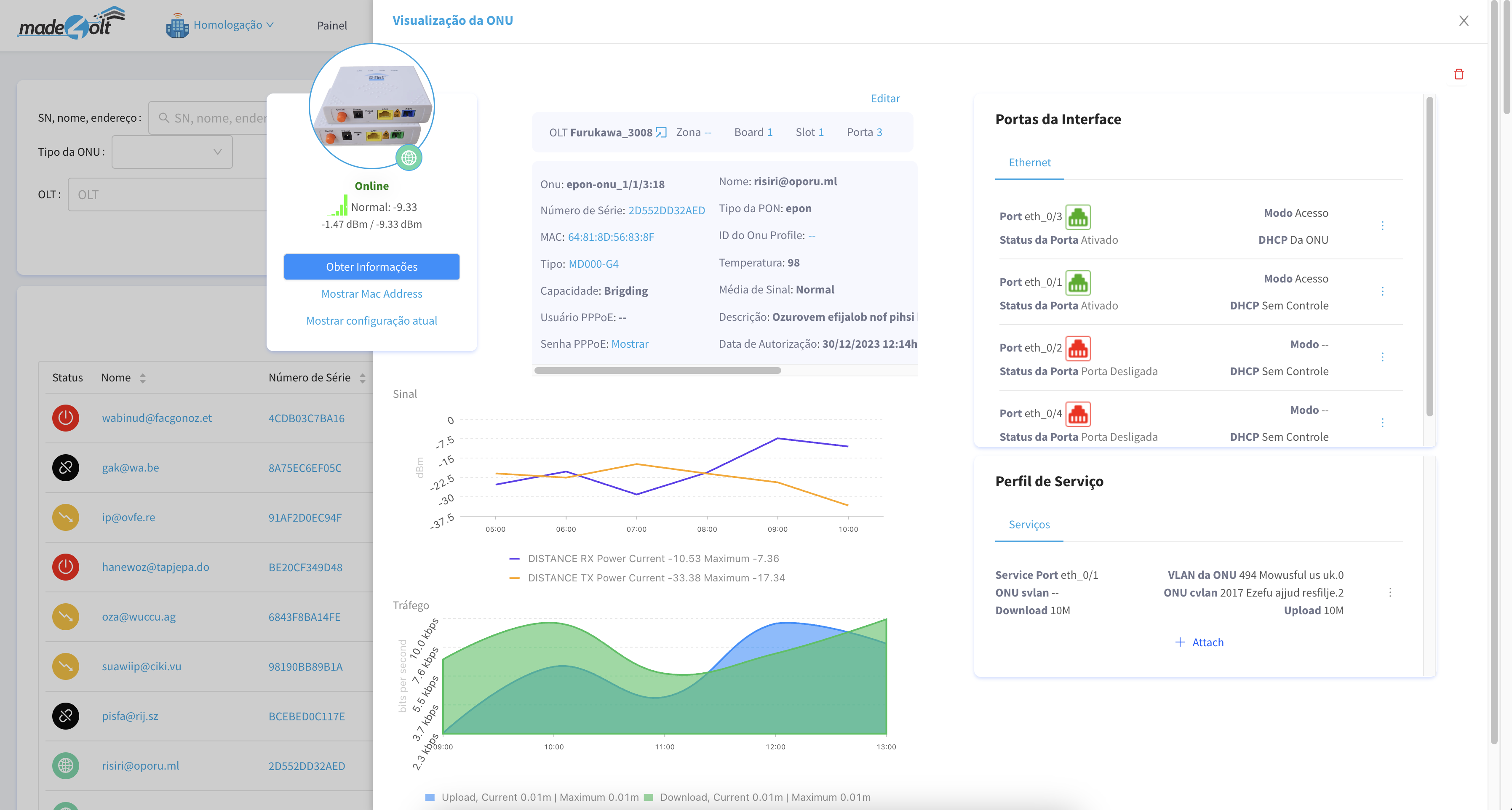Click the green eth_0/3 port icon

(x=1078, y=216)
